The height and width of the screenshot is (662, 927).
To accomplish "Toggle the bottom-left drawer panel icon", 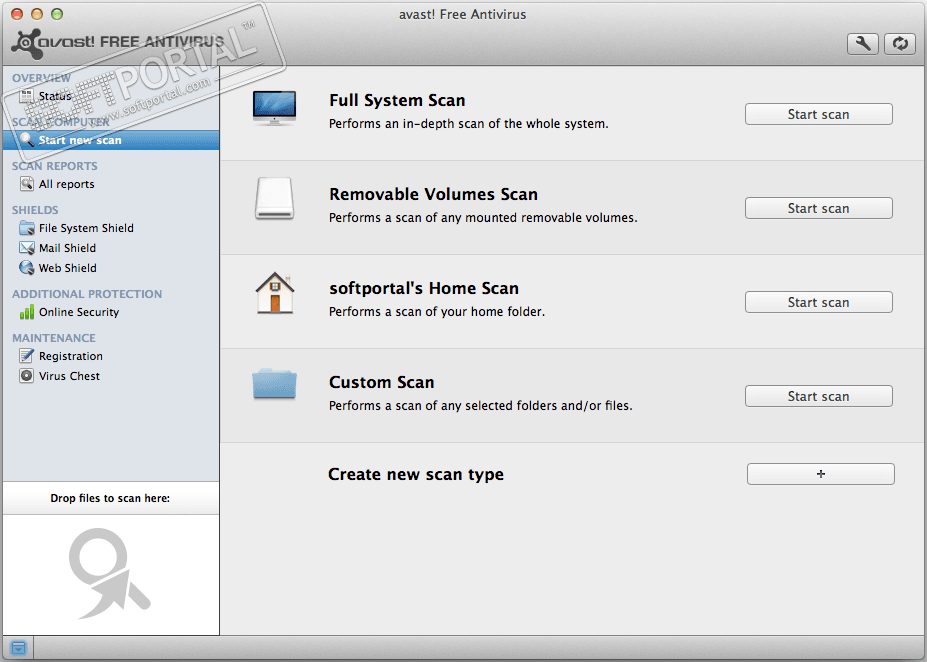I will (18, 648).
